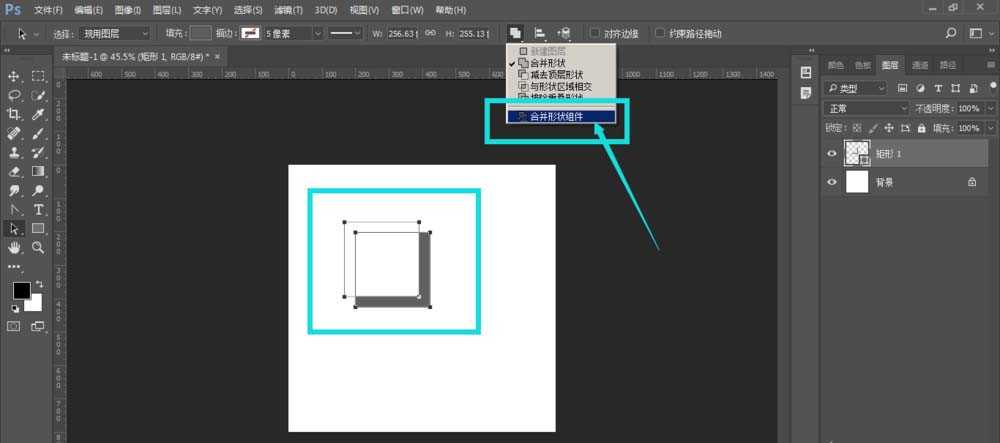Select the Hand tool

click(x=15, y=247)
